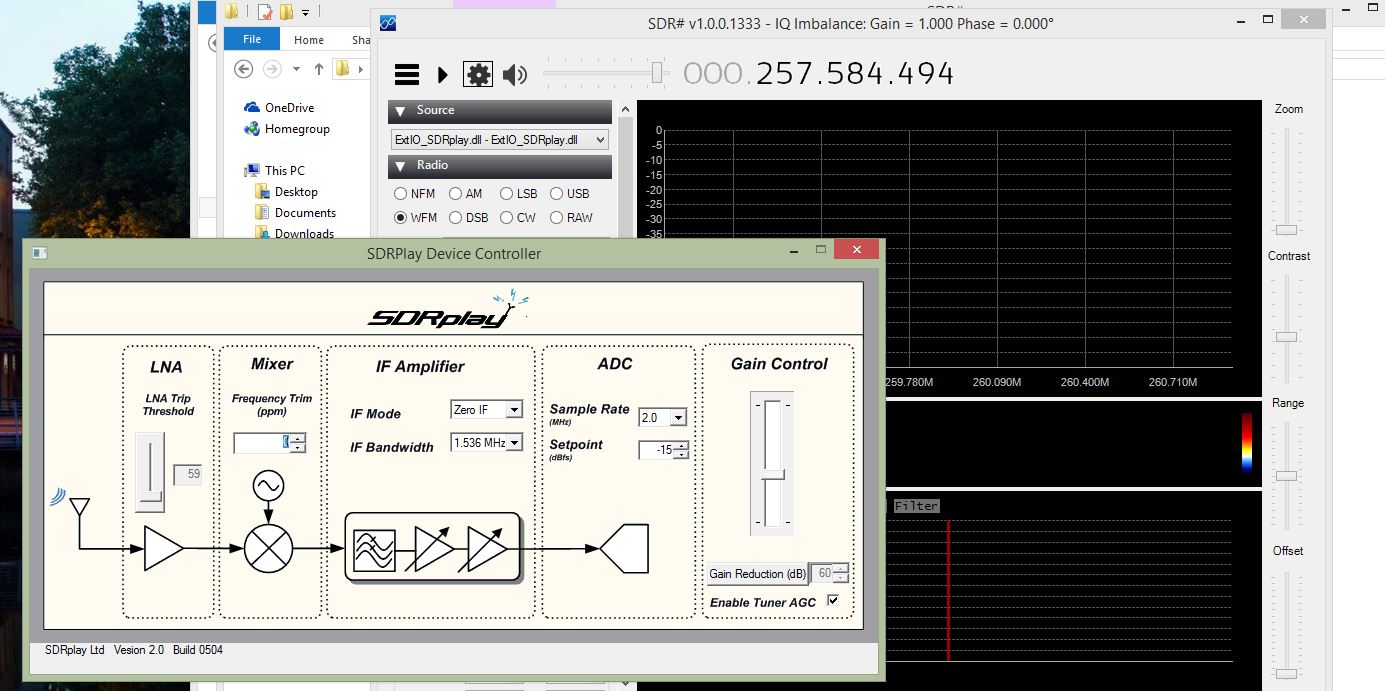Image resolution: width=1385 pixels, height=691 pixels.
Task: Select AM demodulation mode
Action: pyautogui.click(x=465, y=194)
